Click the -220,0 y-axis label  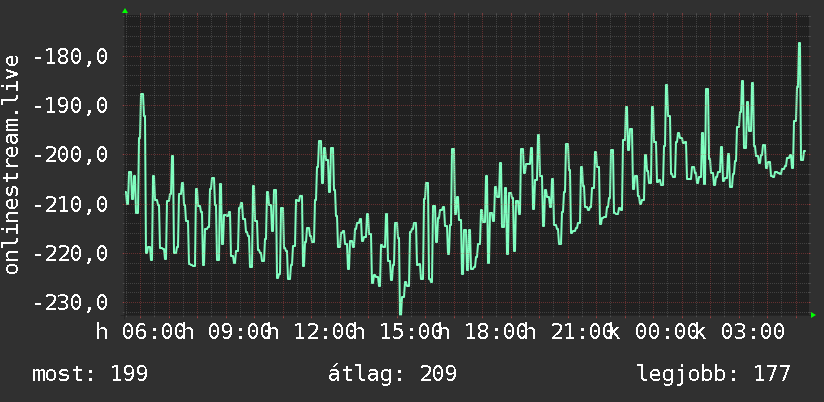coord(71,254)
